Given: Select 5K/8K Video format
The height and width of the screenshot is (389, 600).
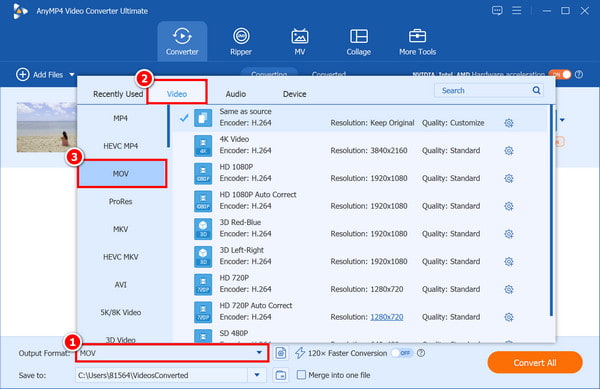Looking at the screenshot, I should [x=121, y=312].
